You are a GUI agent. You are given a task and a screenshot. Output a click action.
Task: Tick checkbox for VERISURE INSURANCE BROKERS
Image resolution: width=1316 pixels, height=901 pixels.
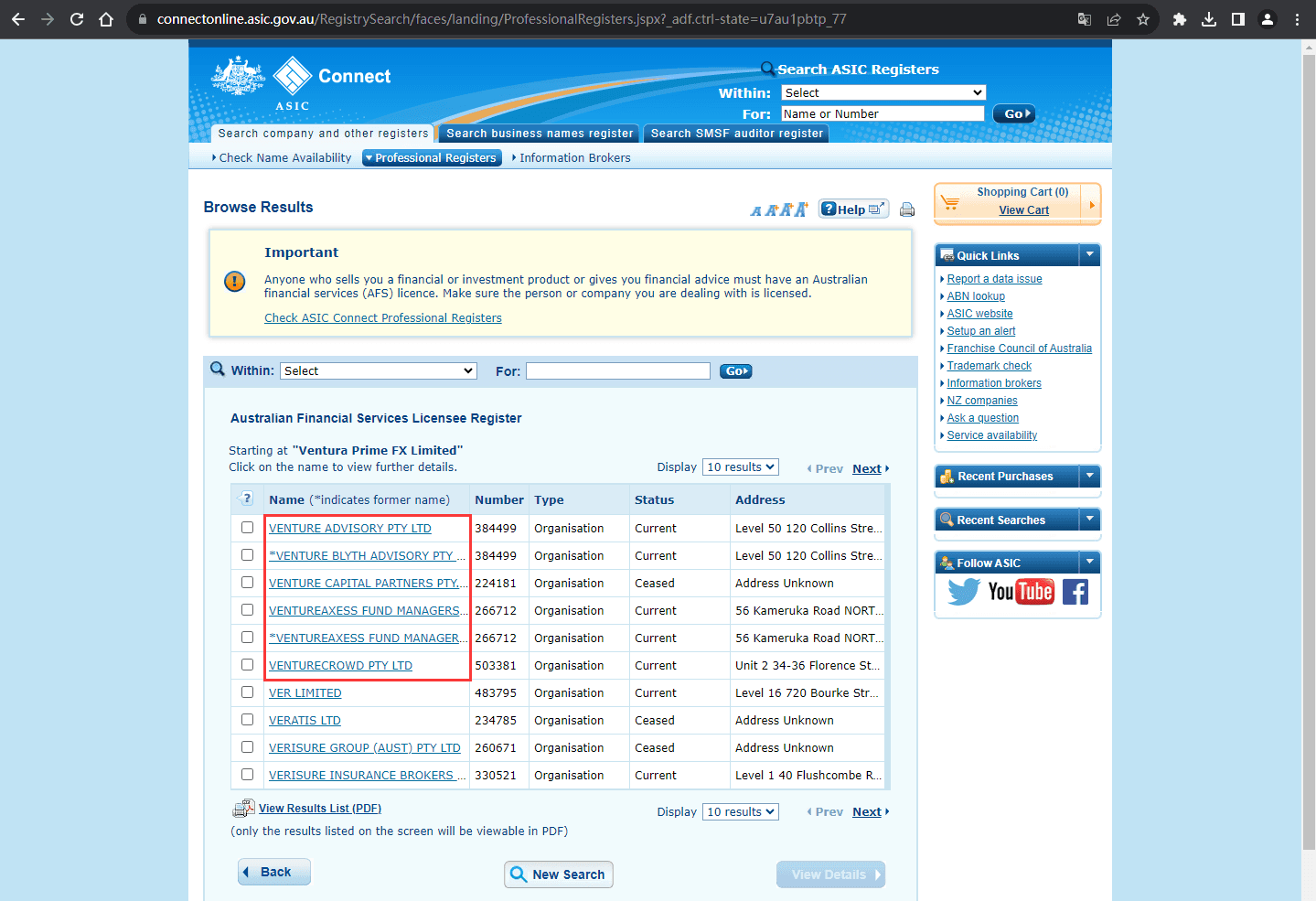[x=247, y=775]
